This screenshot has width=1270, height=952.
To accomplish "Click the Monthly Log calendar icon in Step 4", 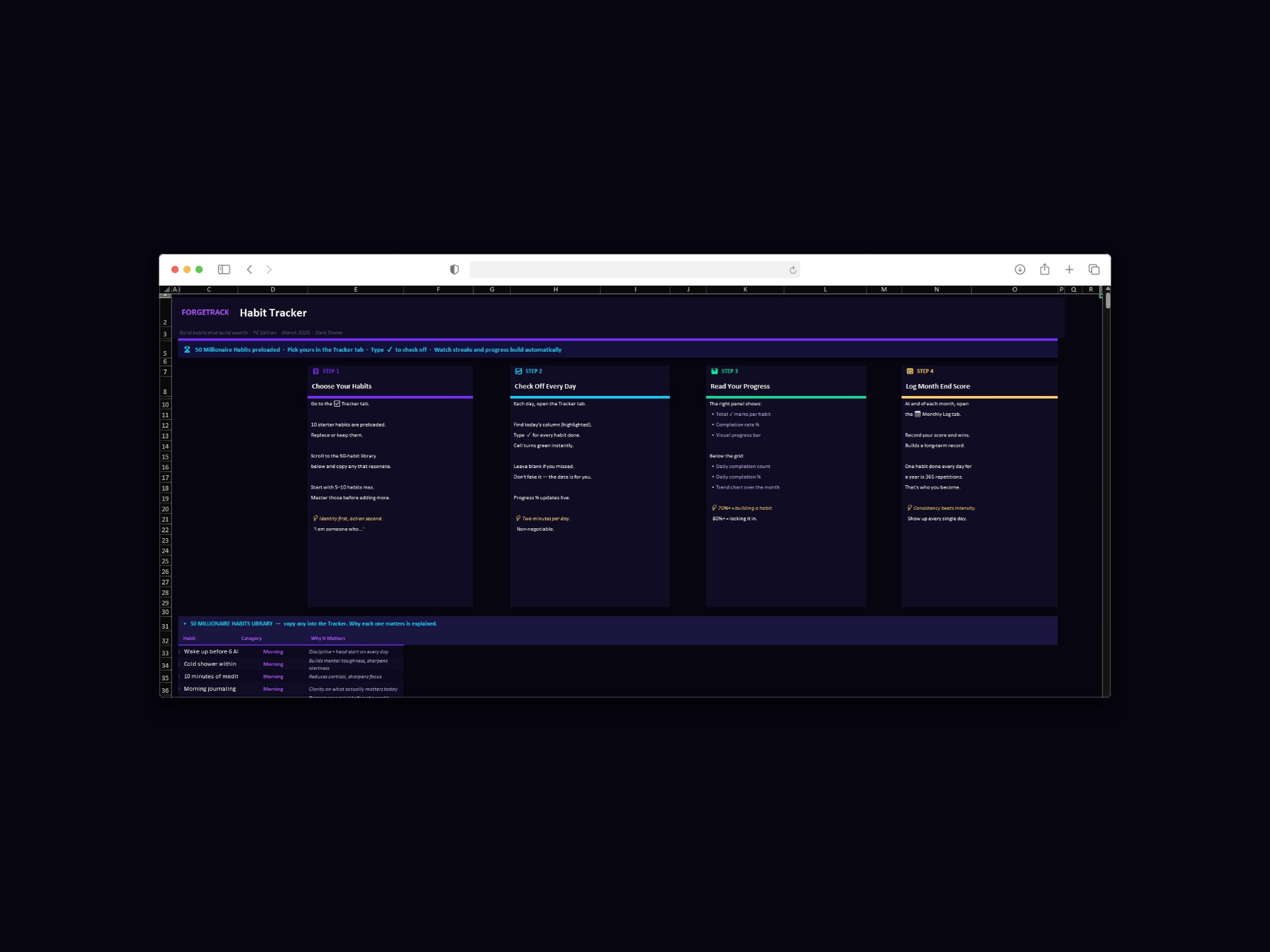I will (917, 415).
